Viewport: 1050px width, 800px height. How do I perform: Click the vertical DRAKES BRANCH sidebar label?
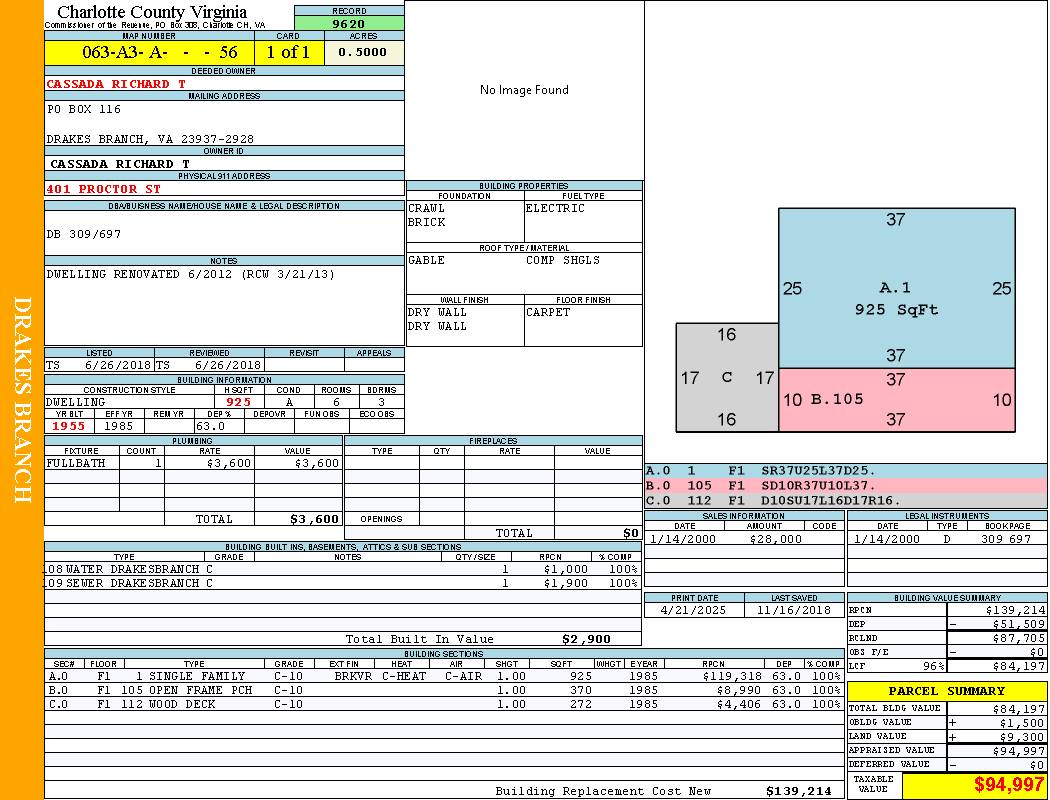(22, 400)
